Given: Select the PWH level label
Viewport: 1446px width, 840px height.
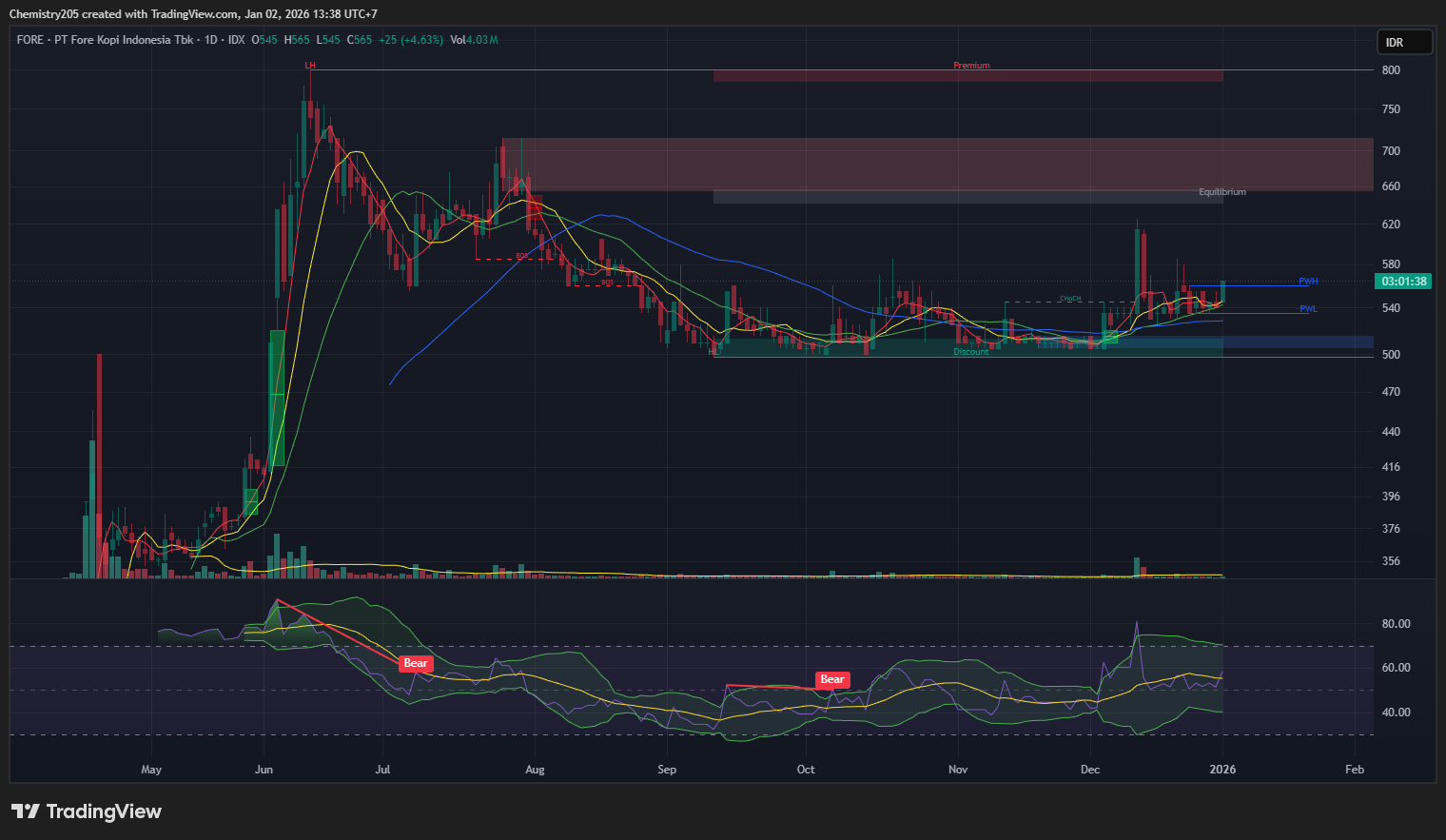Looking at the screenshot, I should coord(1308,282).
